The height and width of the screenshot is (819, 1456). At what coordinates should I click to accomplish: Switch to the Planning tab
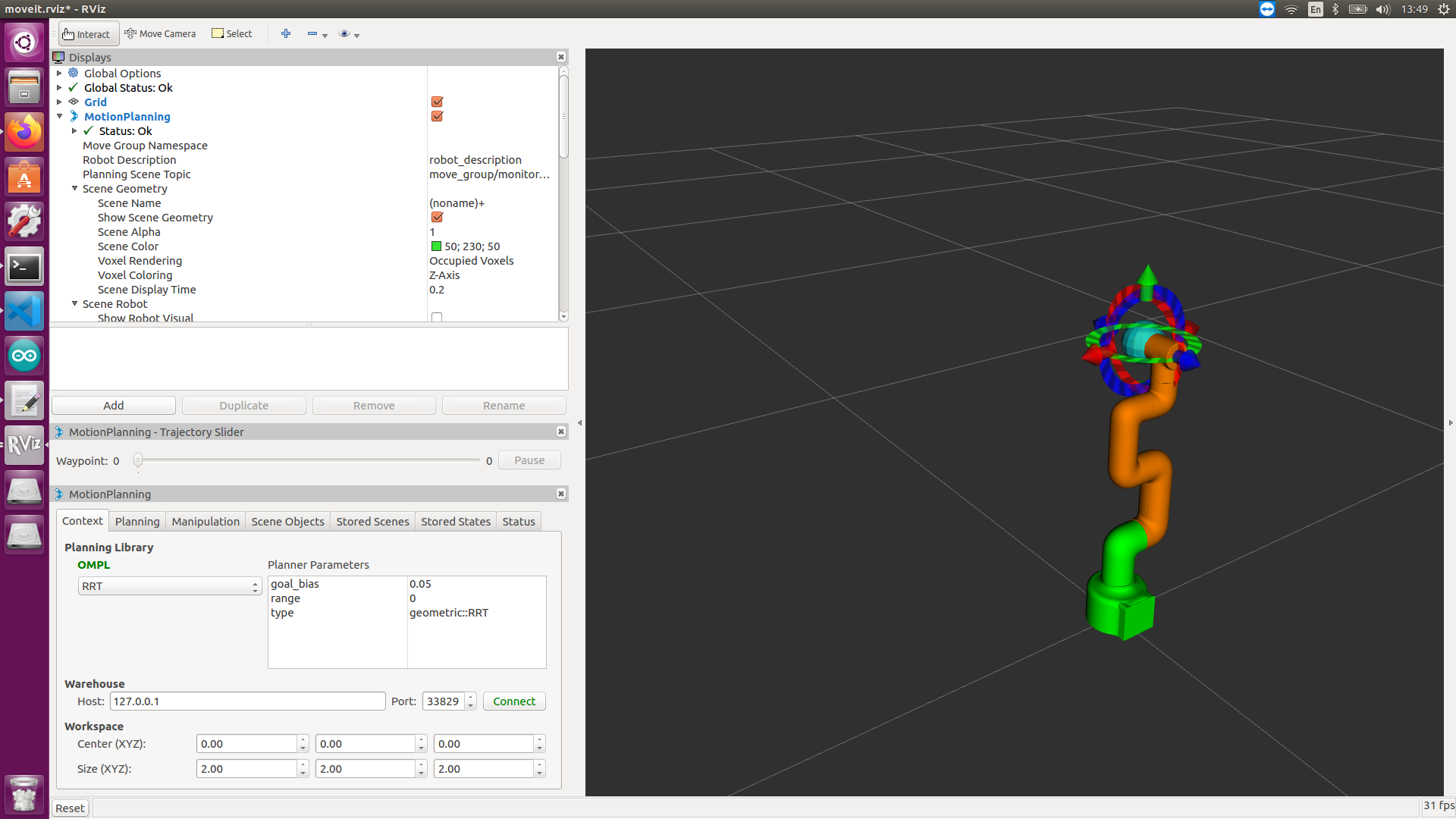point(137,522)
